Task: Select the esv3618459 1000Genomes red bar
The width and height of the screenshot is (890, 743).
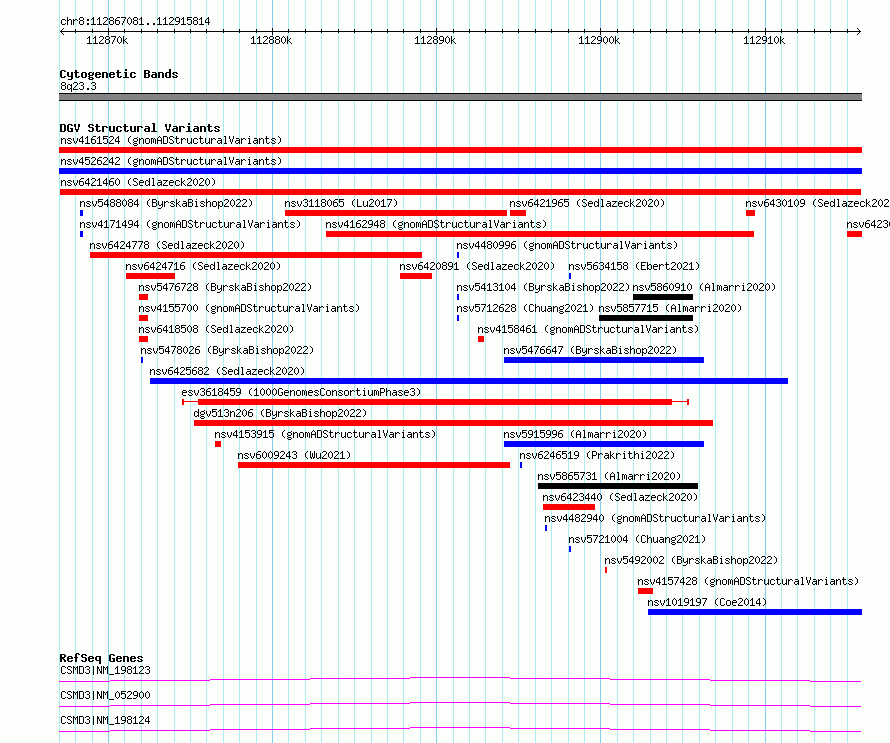Action: click(x=435, y=402)
